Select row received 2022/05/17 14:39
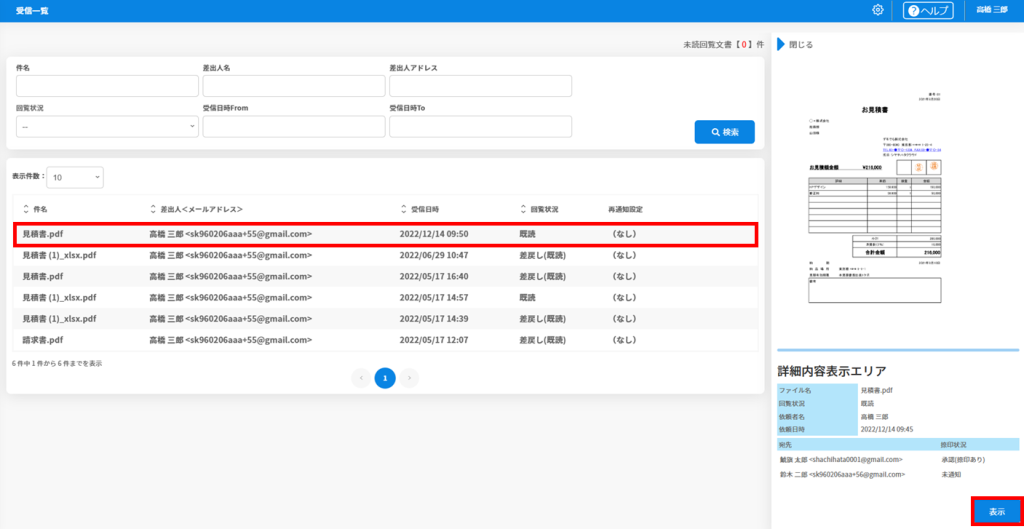Viewport: 1024px width, 529px height. 385,319
